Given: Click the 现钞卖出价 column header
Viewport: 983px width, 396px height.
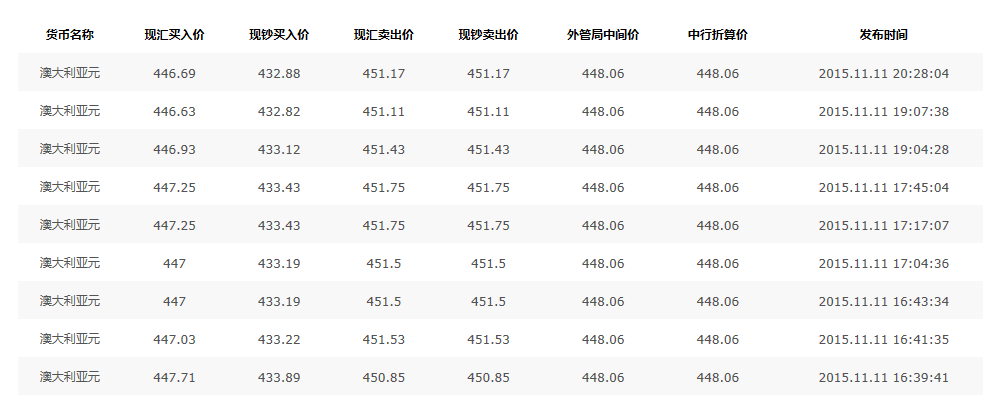Looking at the screenshot, I should pyautogui.click(x=488, y=34).
